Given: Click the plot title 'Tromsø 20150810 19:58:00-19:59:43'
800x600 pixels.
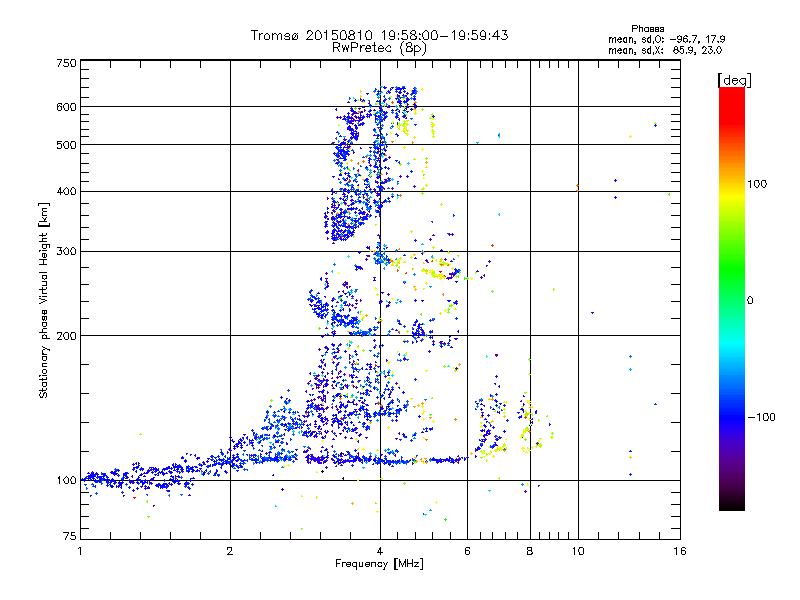Looking at the screenshot, I should [379, 35].
